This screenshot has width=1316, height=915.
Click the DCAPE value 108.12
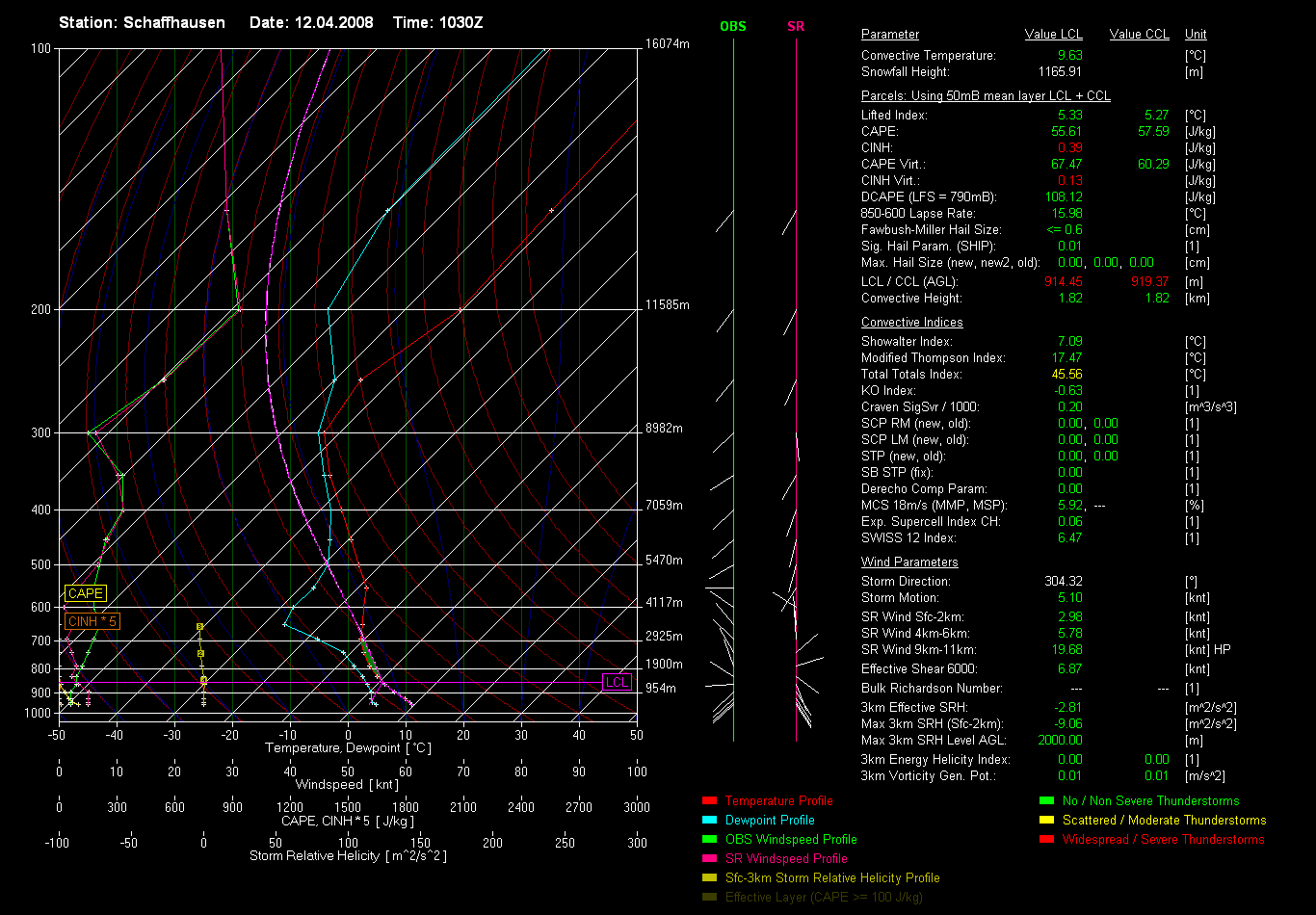[1064, 197]
